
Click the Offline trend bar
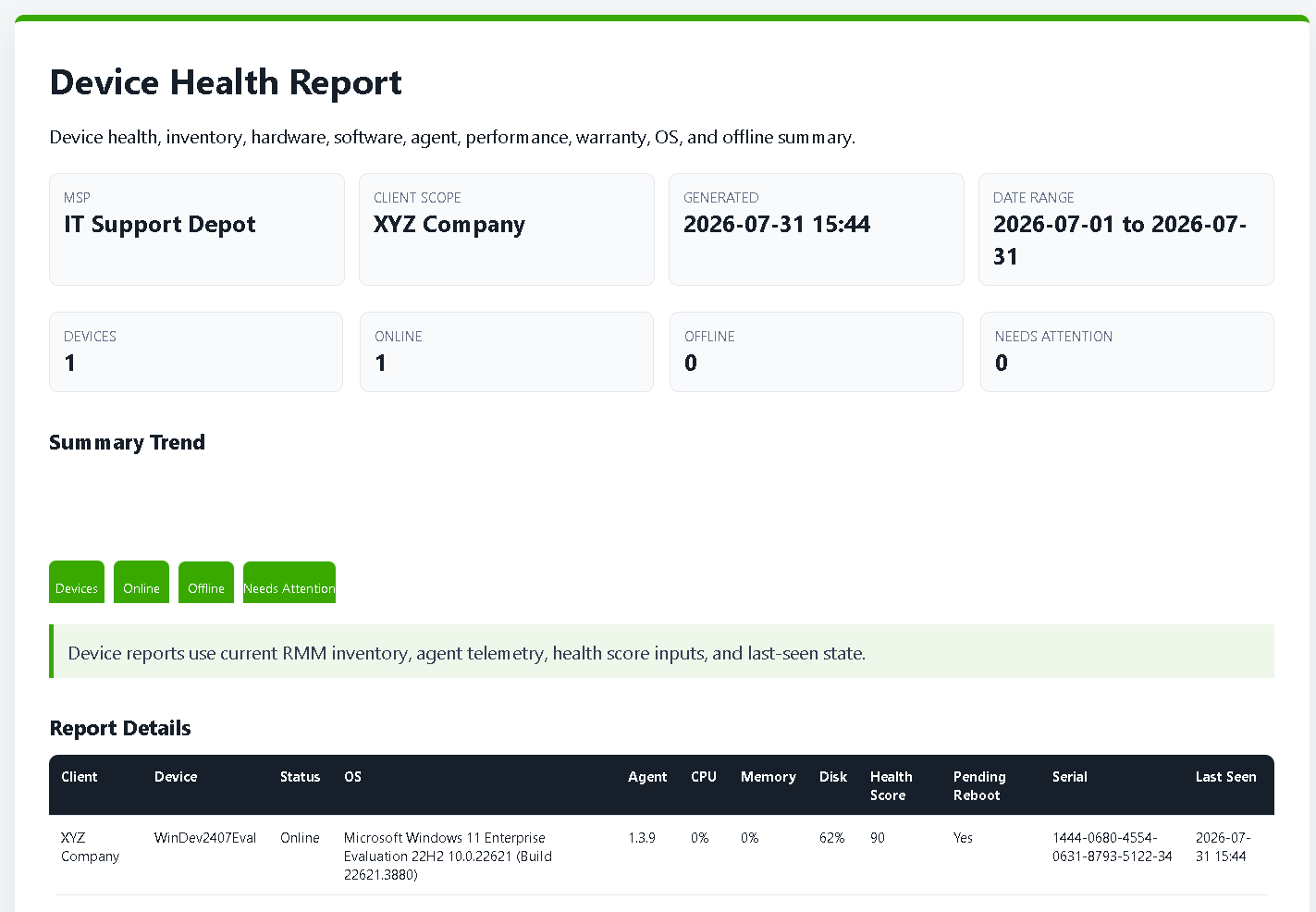pyautogui.click(x=206, y=582)
